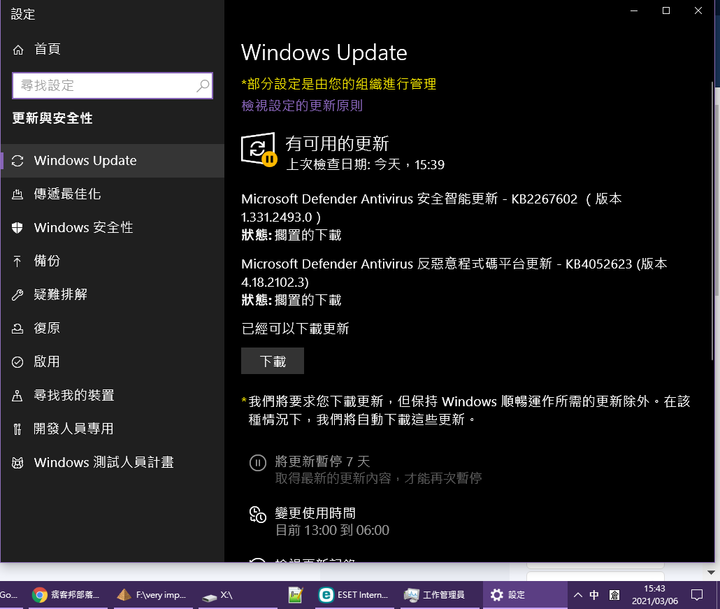Click the settings window vertical scrollbar

tap(712, 220)
